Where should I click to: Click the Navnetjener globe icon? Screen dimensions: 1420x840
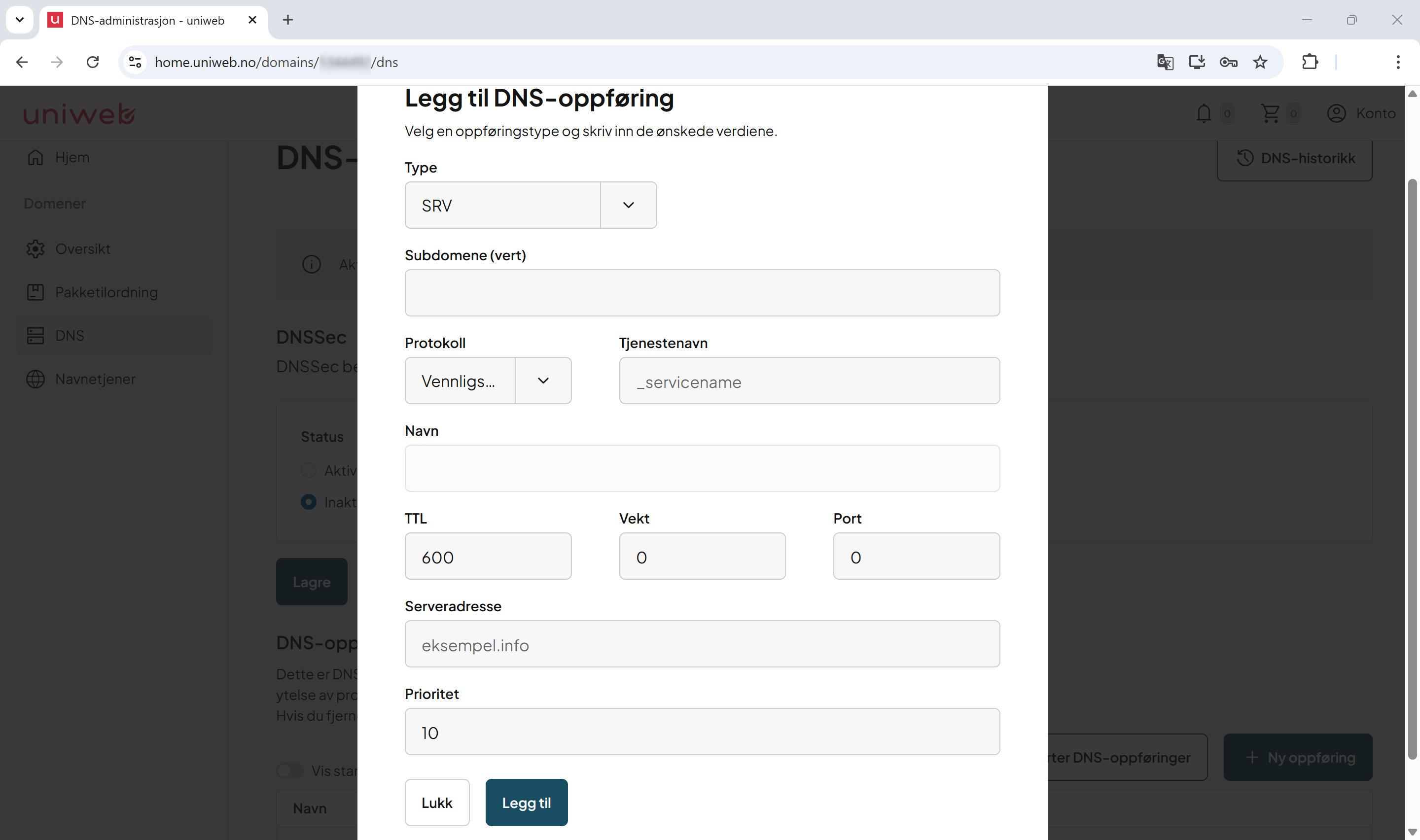pyautogui.click(x=35, y=379)
